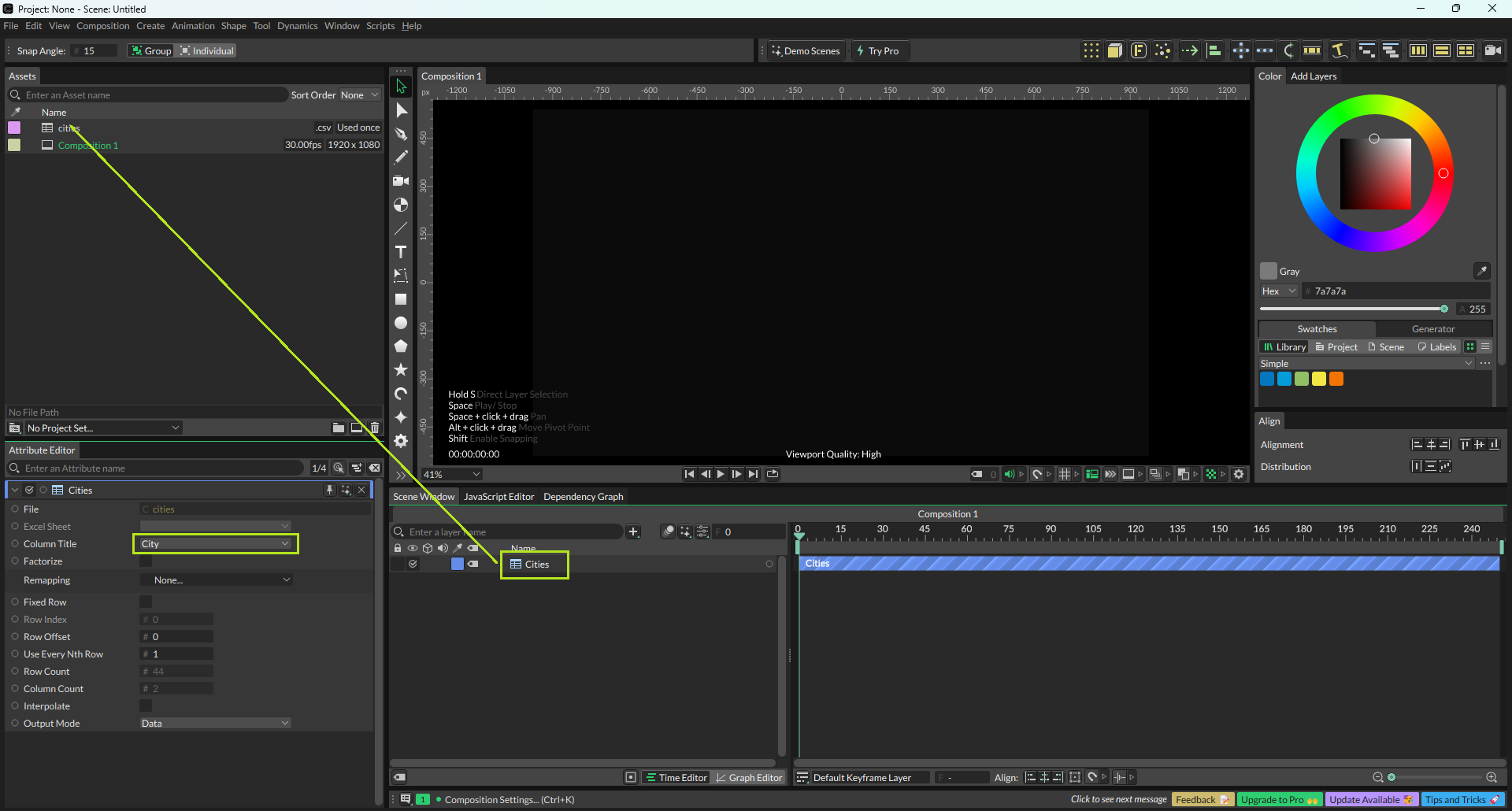Click the eyedropper color picker icon
Viewport: 1512px width, 811px height.
[1481, 271]
